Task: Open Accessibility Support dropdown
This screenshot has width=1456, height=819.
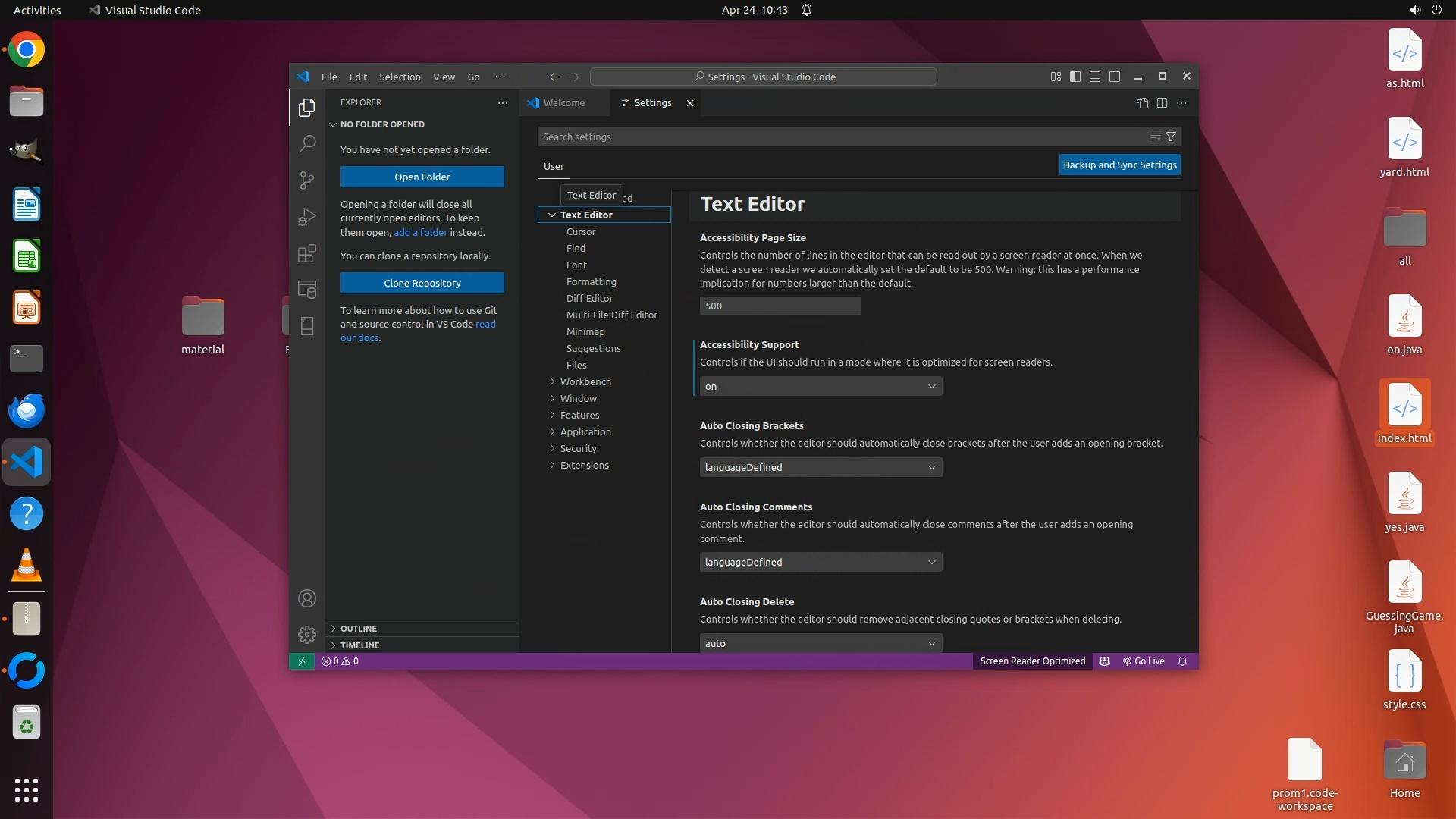Action: pyautogui.click(x=821, y=386)
